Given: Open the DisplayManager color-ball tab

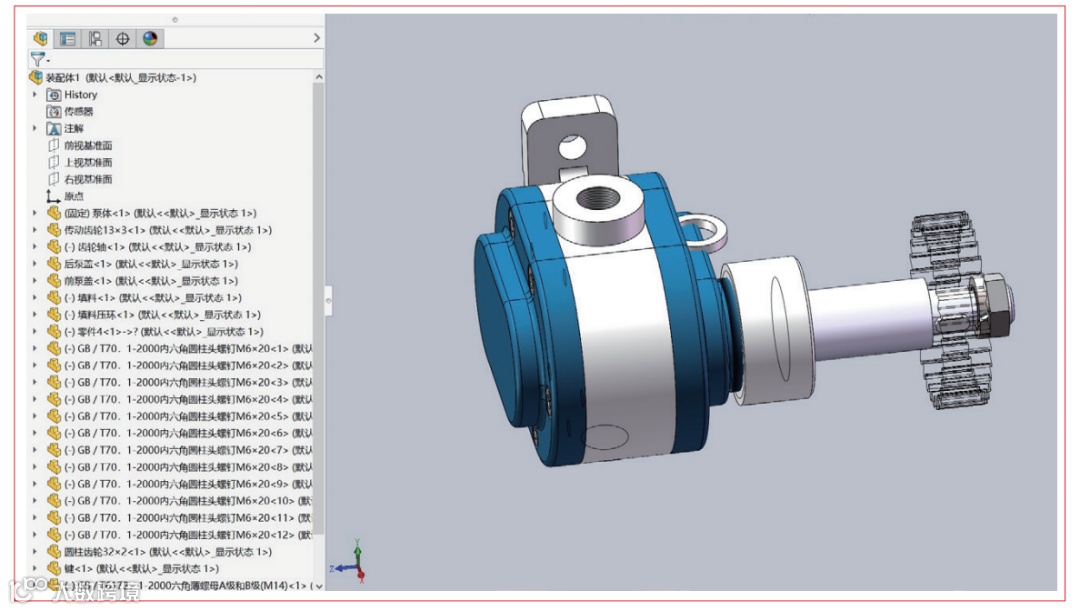Looking at the screenshot, I should coord(150,39).
